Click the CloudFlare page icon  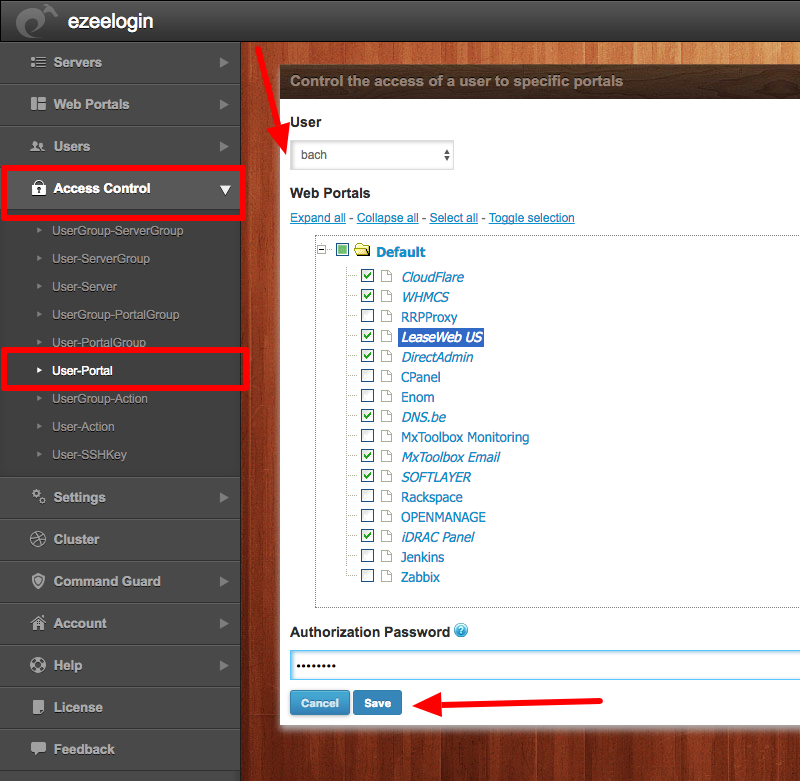[387, 276]
